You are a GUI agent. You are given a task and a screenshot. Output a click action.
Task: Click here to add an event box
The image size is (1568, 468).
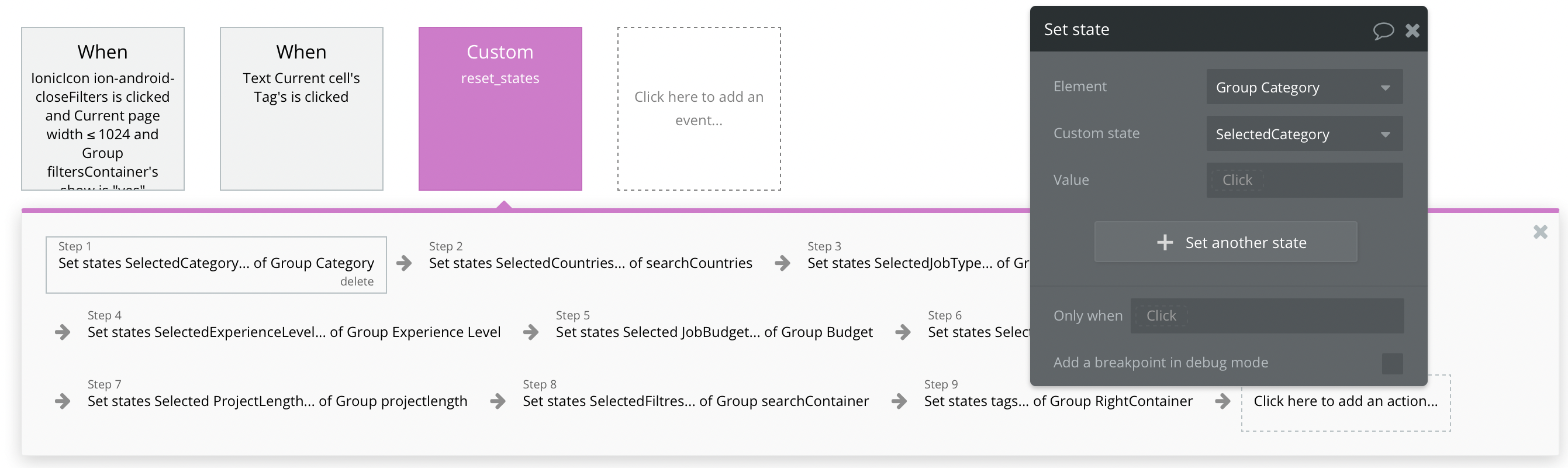coord(699,108)
